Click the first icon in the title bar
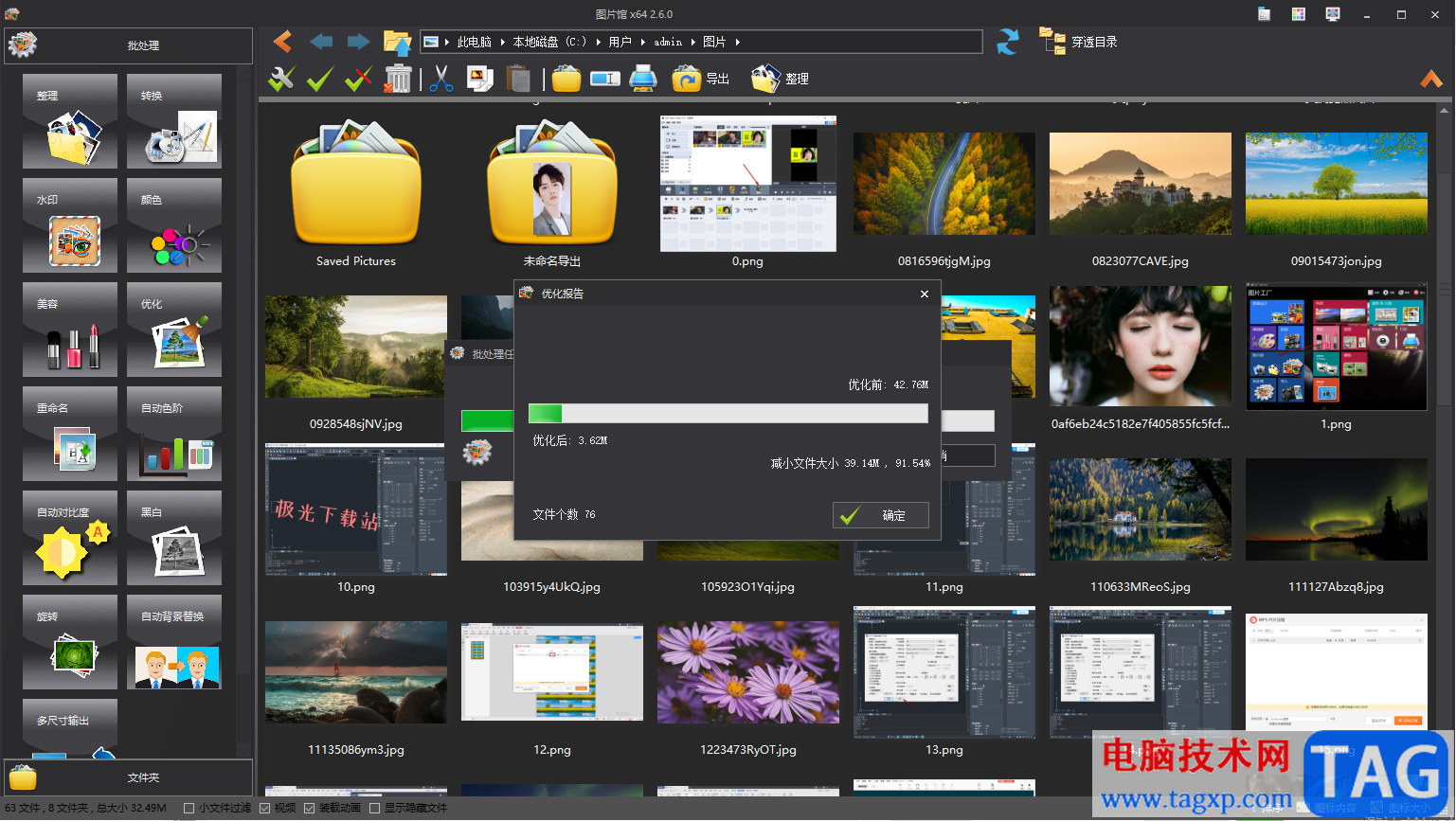The width and height of the screenshot is (1456, 821). point(1265,14)
